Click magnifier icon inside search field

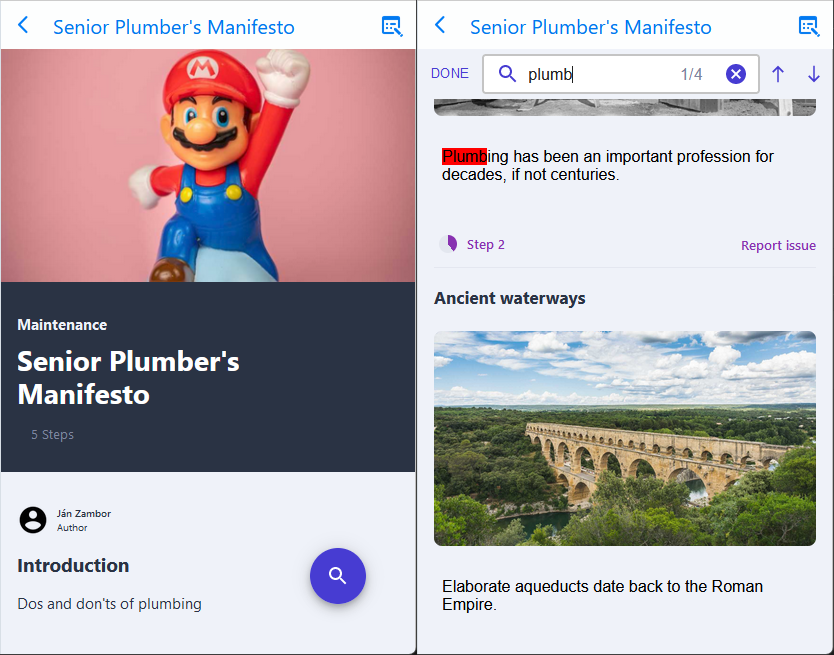[x=508, y=74]
